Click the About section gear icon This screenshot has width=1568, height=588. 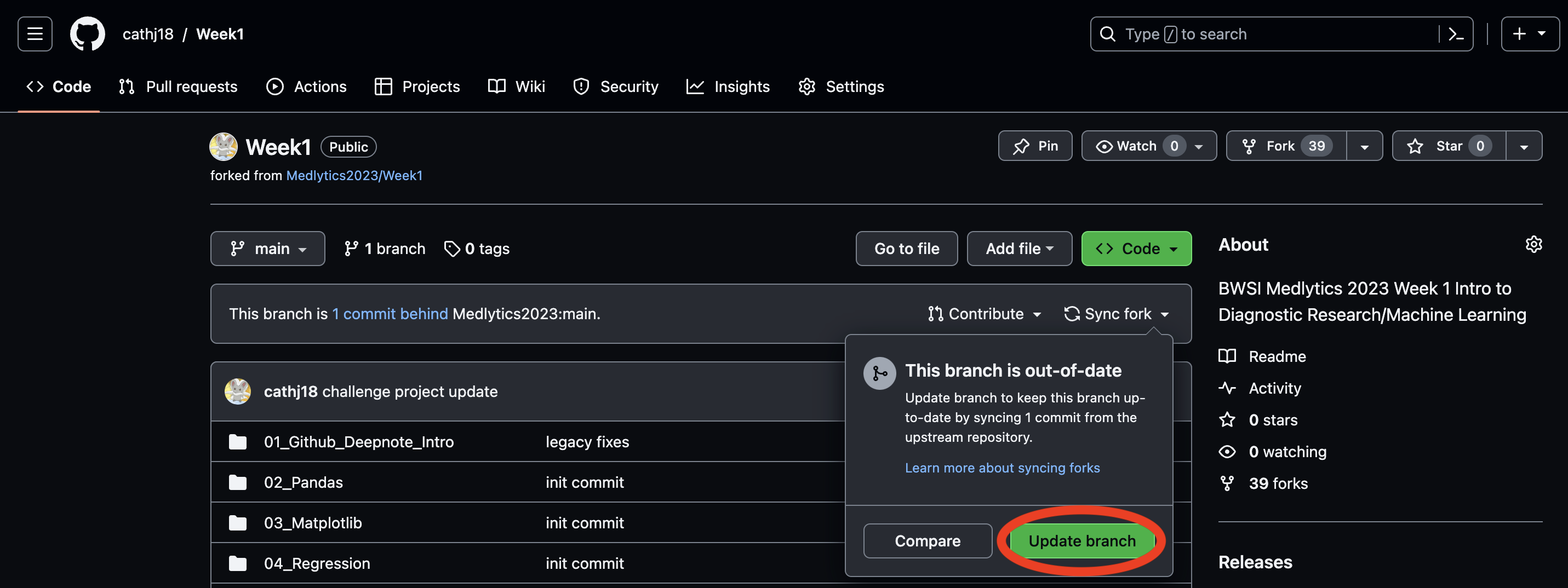coord(1533,244)
